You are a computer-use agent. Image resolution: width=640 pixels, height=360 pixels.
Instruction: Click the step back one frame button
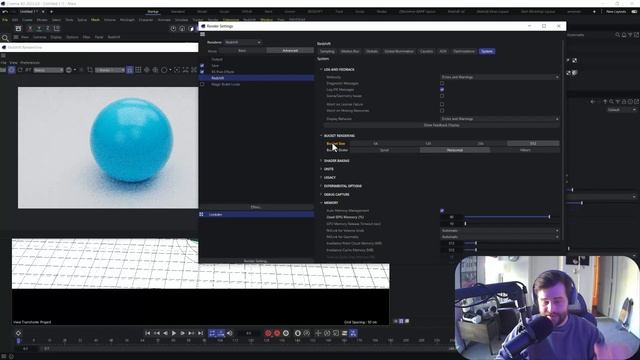[x=165, y=333]
